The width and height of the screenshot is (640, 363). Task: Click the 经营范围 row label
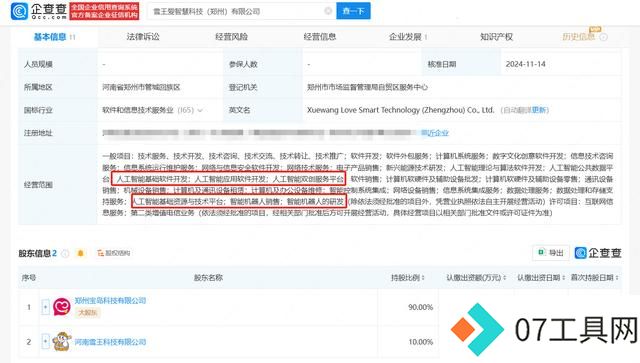click(38, 185)
